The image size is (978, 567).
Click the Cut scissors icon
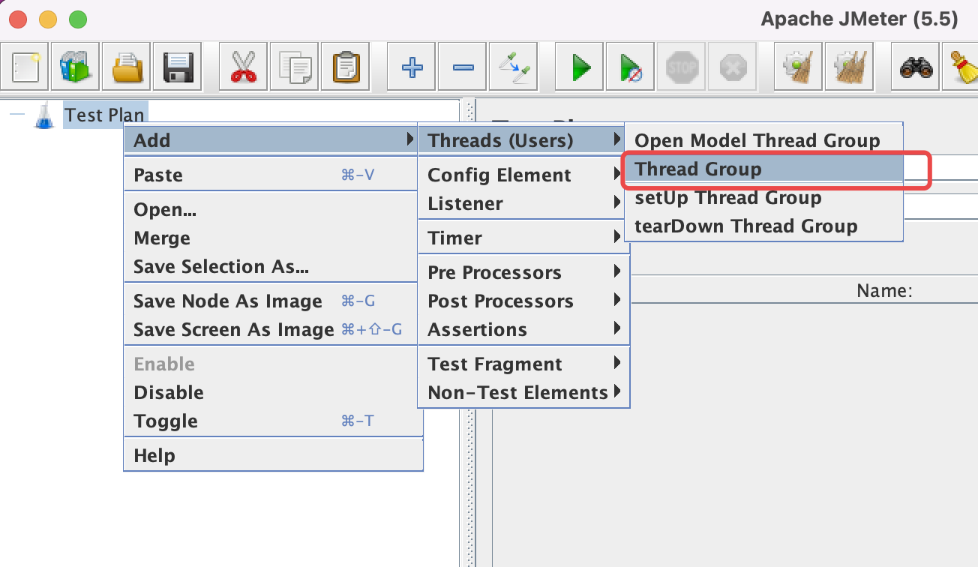(243, 68)
